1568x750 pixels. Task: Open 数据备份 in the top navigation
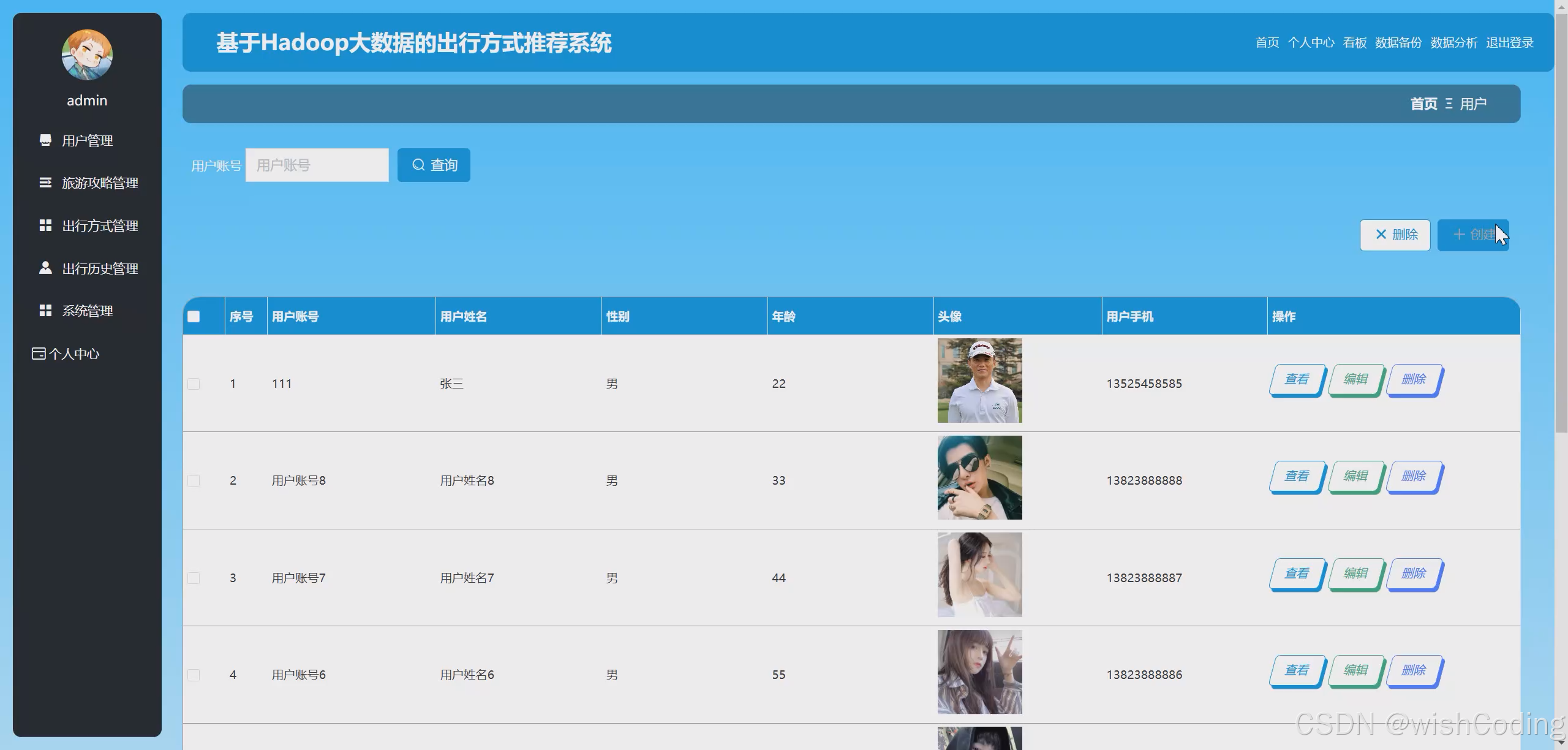click(1398, 42)
